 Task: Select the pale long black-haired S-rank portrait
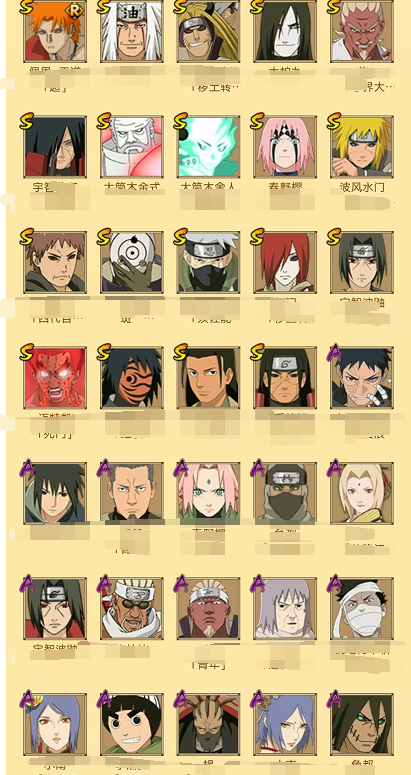[x=285, y=31]
